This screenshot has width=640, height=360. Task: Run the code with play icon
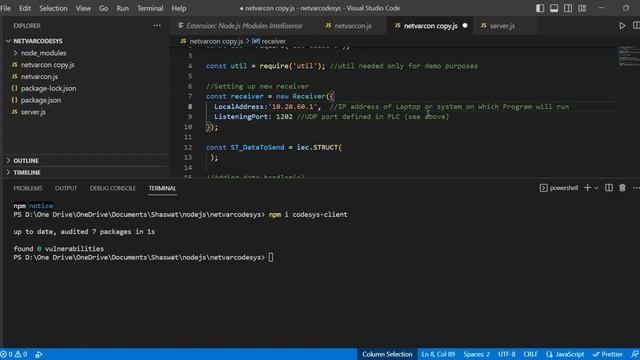[622, 26]
